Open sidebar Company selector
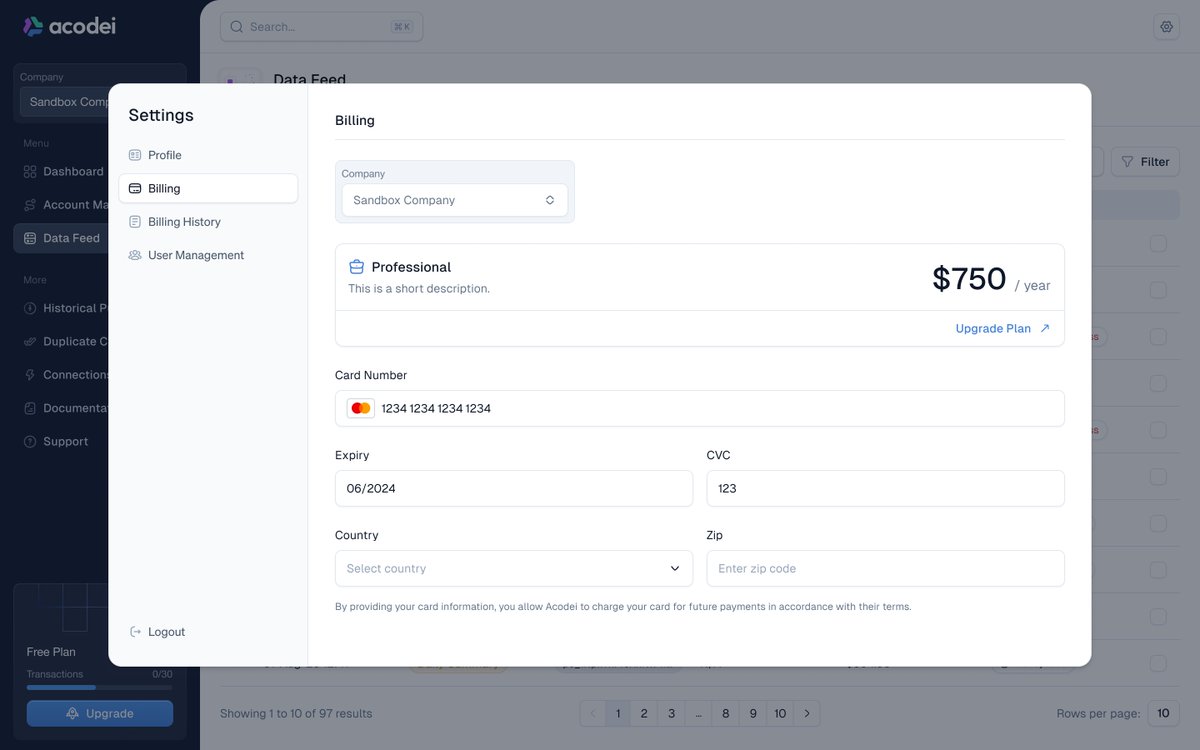Image resolution: width=1200 pixels, height=750 pixels. [65, 102]
